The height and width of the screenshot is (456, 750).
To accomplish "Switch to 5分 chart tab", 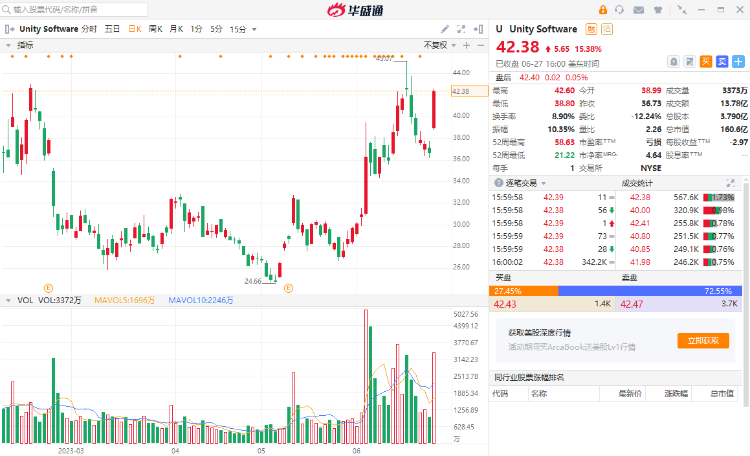I will (x=216, y=29).
